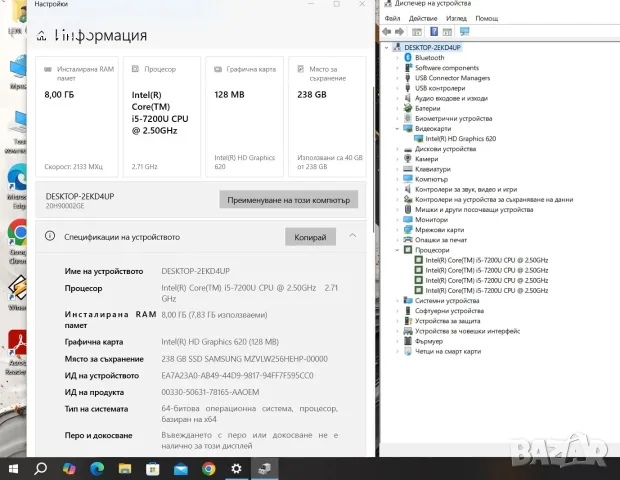This screenshot has height=480, width=620.
Task: Open Действие menu in Device Manager
Action: [423, 18]
